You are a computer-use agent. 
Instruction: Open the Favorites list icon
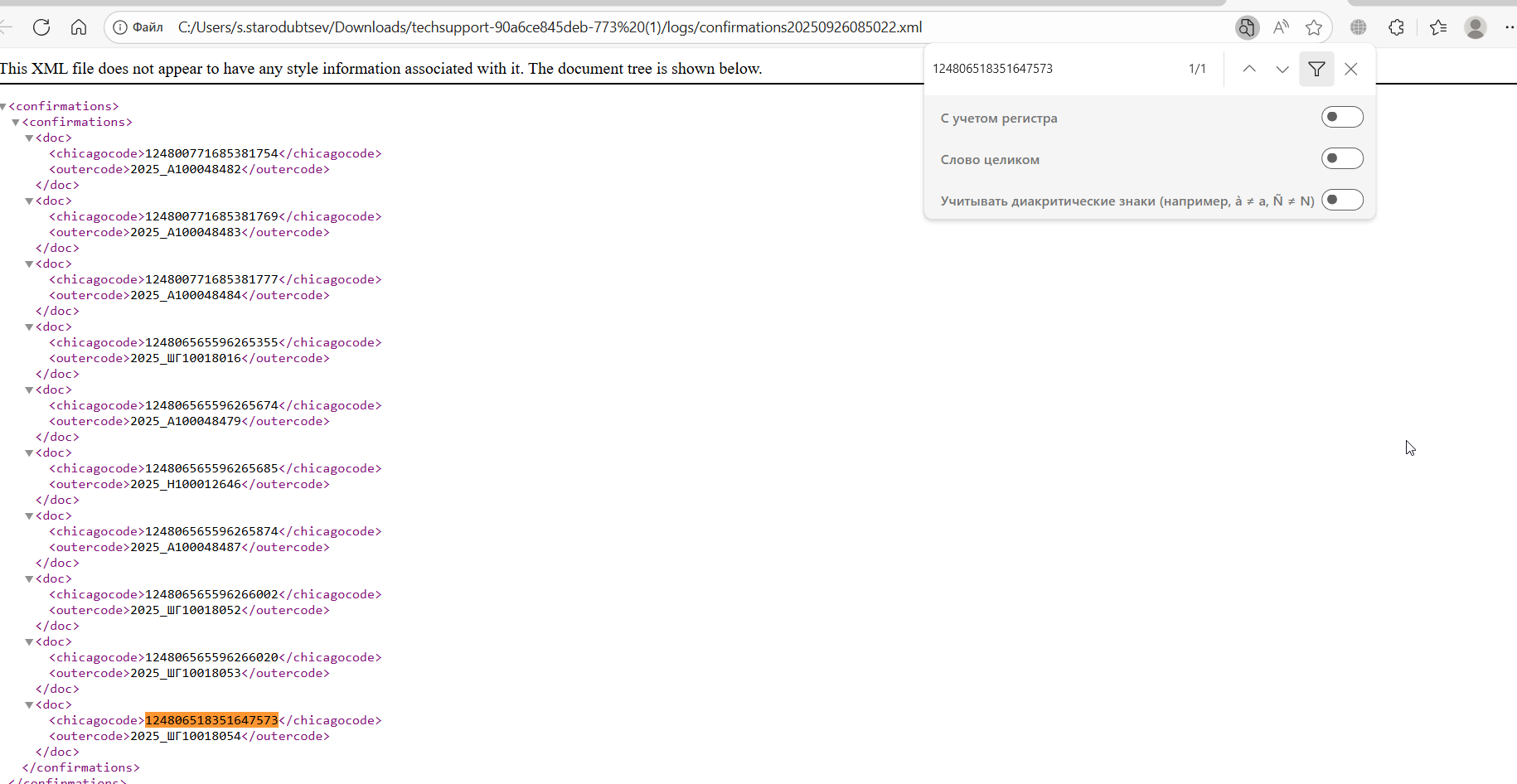(x=1438, y=27)
